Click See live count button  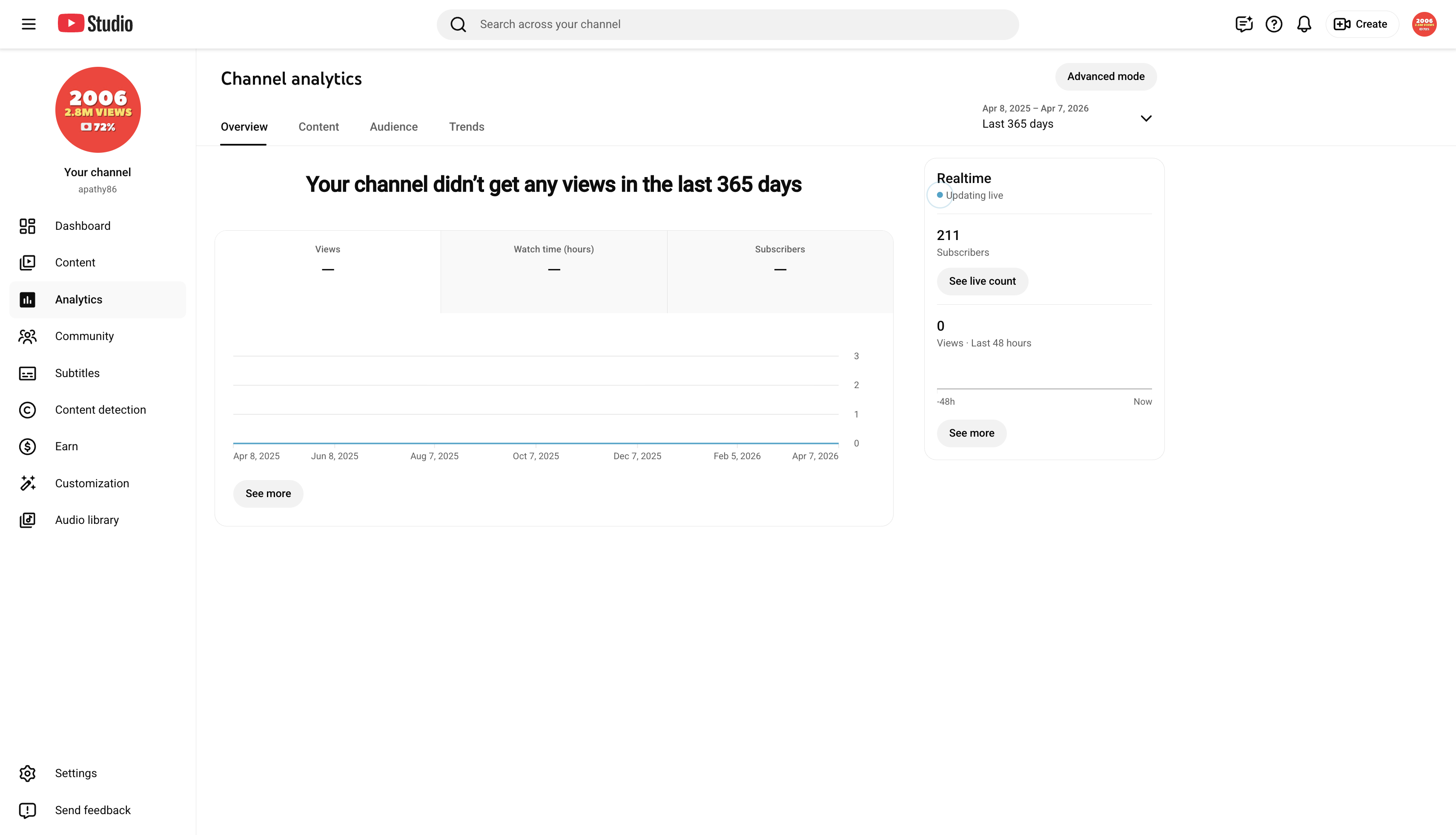pyautogui.click(x=982, y=282)
